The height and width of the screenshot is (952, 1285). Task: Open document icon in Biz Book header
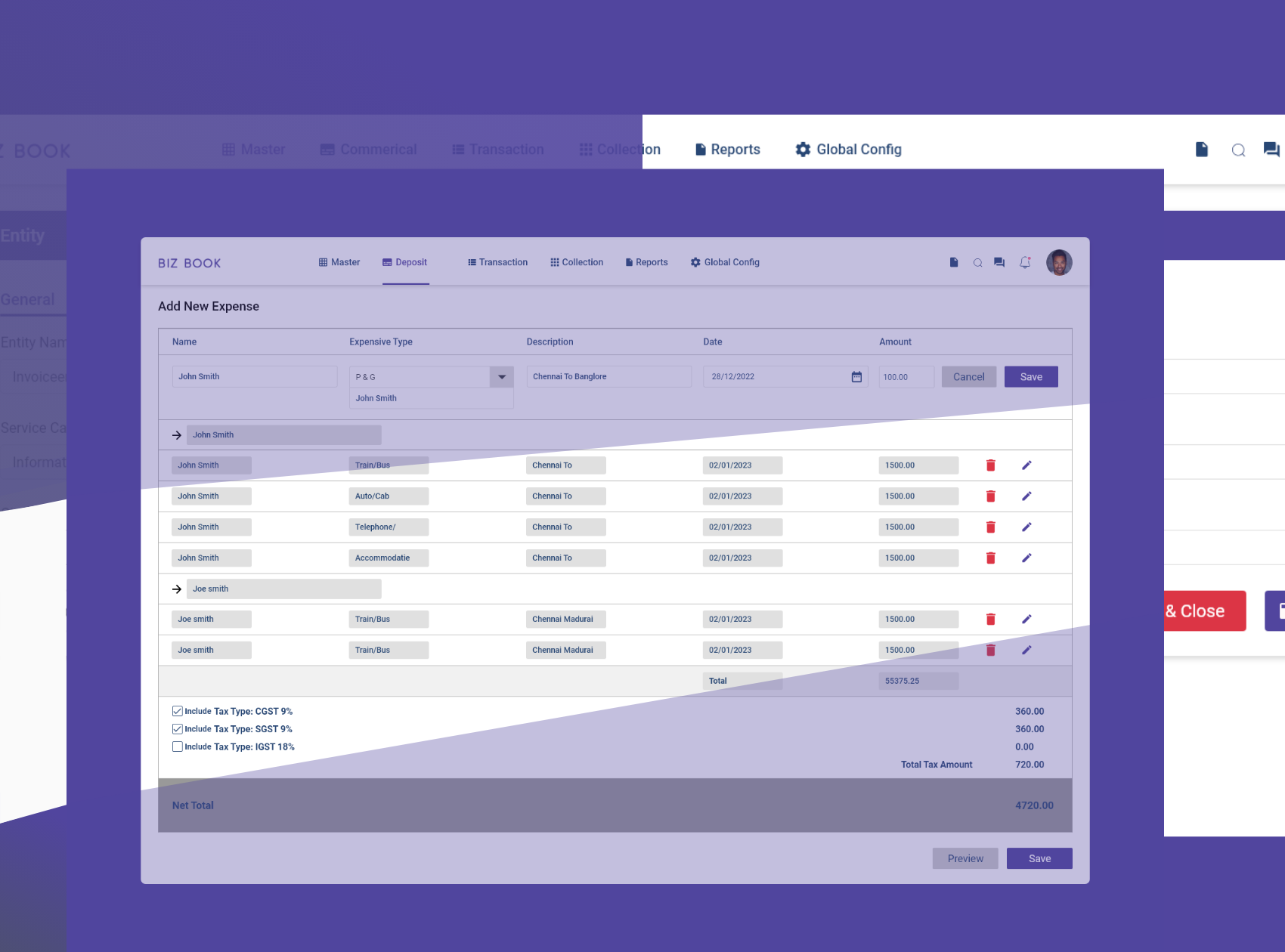pyautogui.click(x=954, y=263)
